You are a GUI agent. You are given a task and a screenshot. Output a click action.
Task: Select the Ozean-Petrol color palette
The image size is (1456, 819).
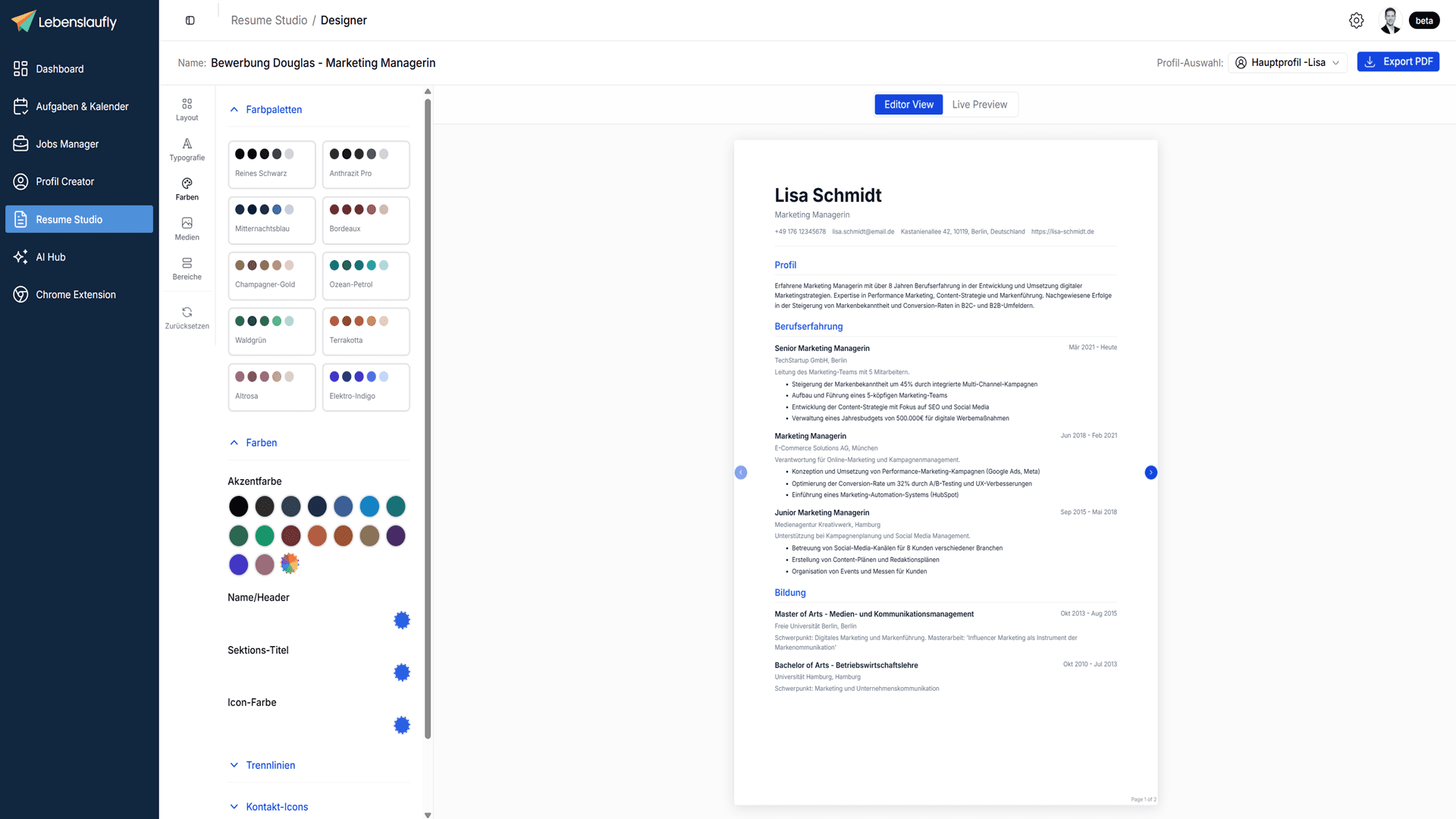tap(366, 275)
